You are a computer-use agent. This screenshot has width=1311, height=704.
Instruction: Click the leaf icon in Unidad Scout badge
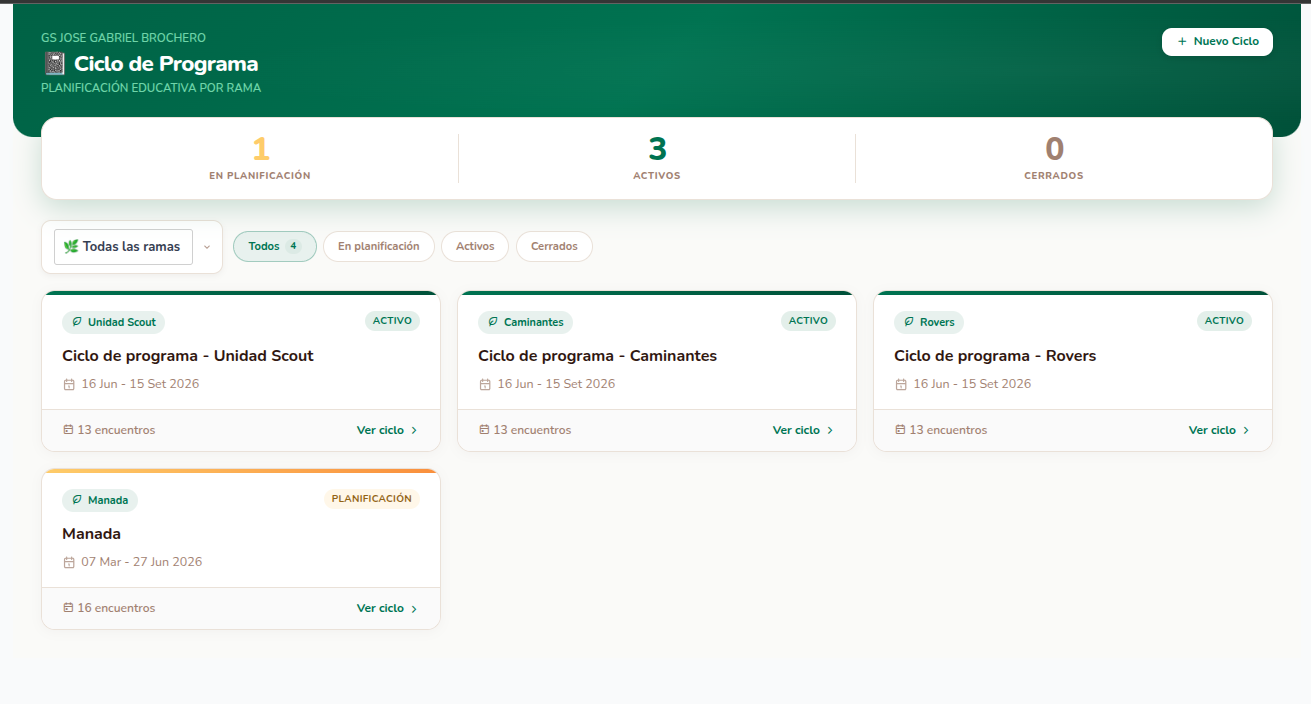point(77,322)
